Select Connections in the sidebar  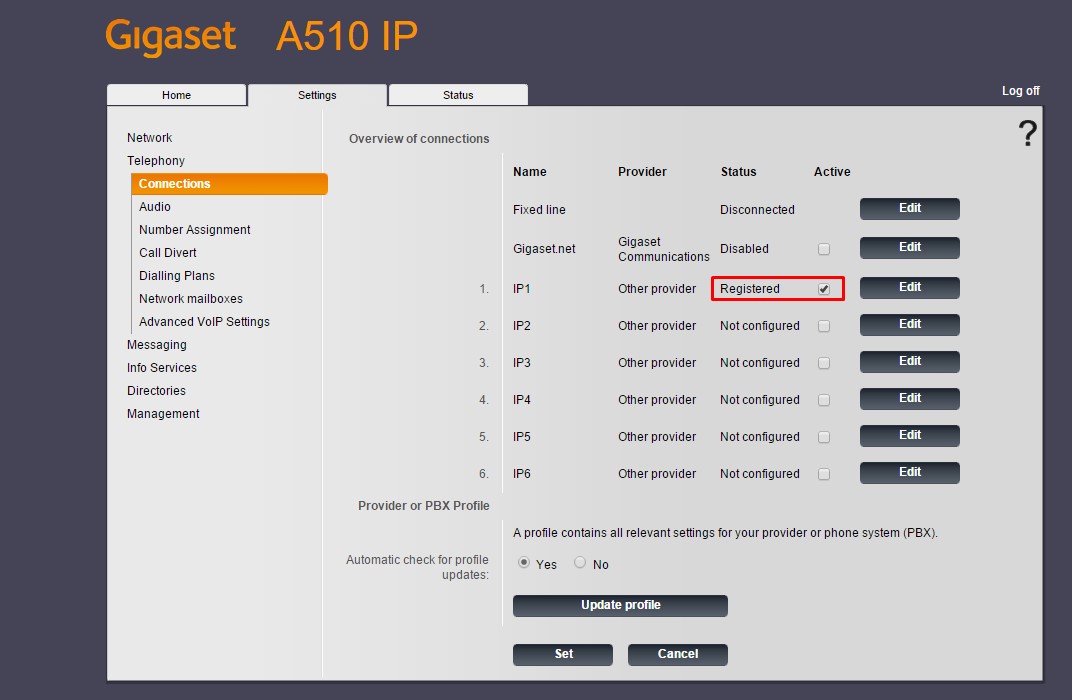tap(229, 184)
